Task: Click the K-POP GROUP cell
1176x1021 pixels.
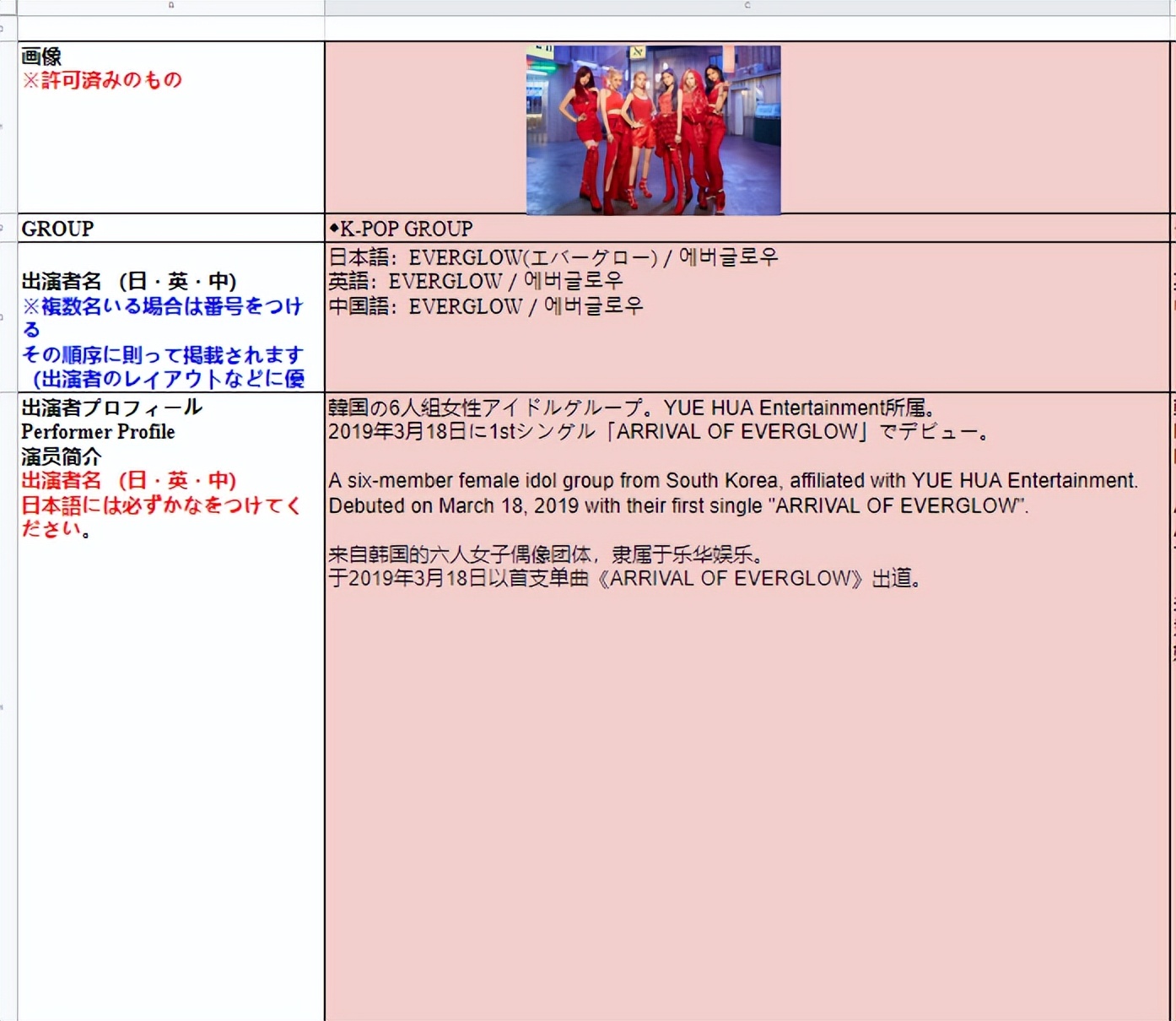Action: pyautogui.click(x=402, y=229)
